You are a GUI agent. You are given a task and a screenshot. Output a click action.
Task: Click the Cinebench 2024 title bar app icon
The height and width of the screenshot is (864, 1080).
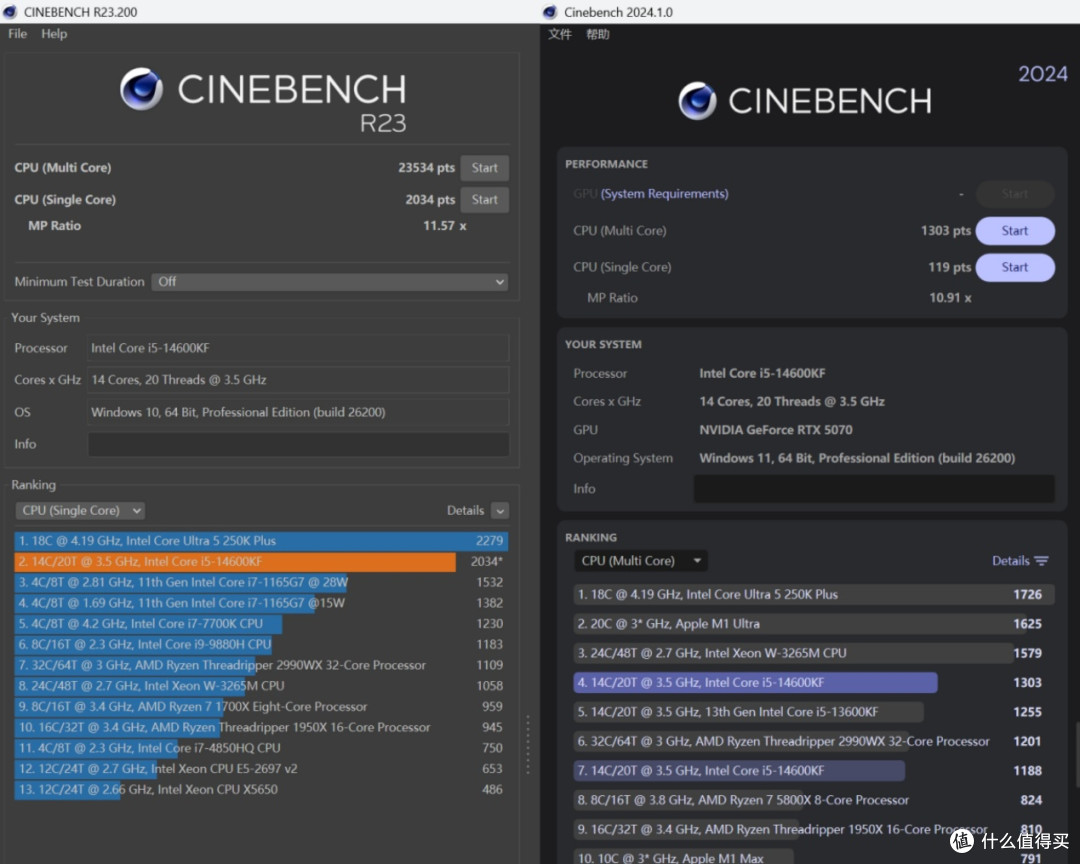point(550,12)
